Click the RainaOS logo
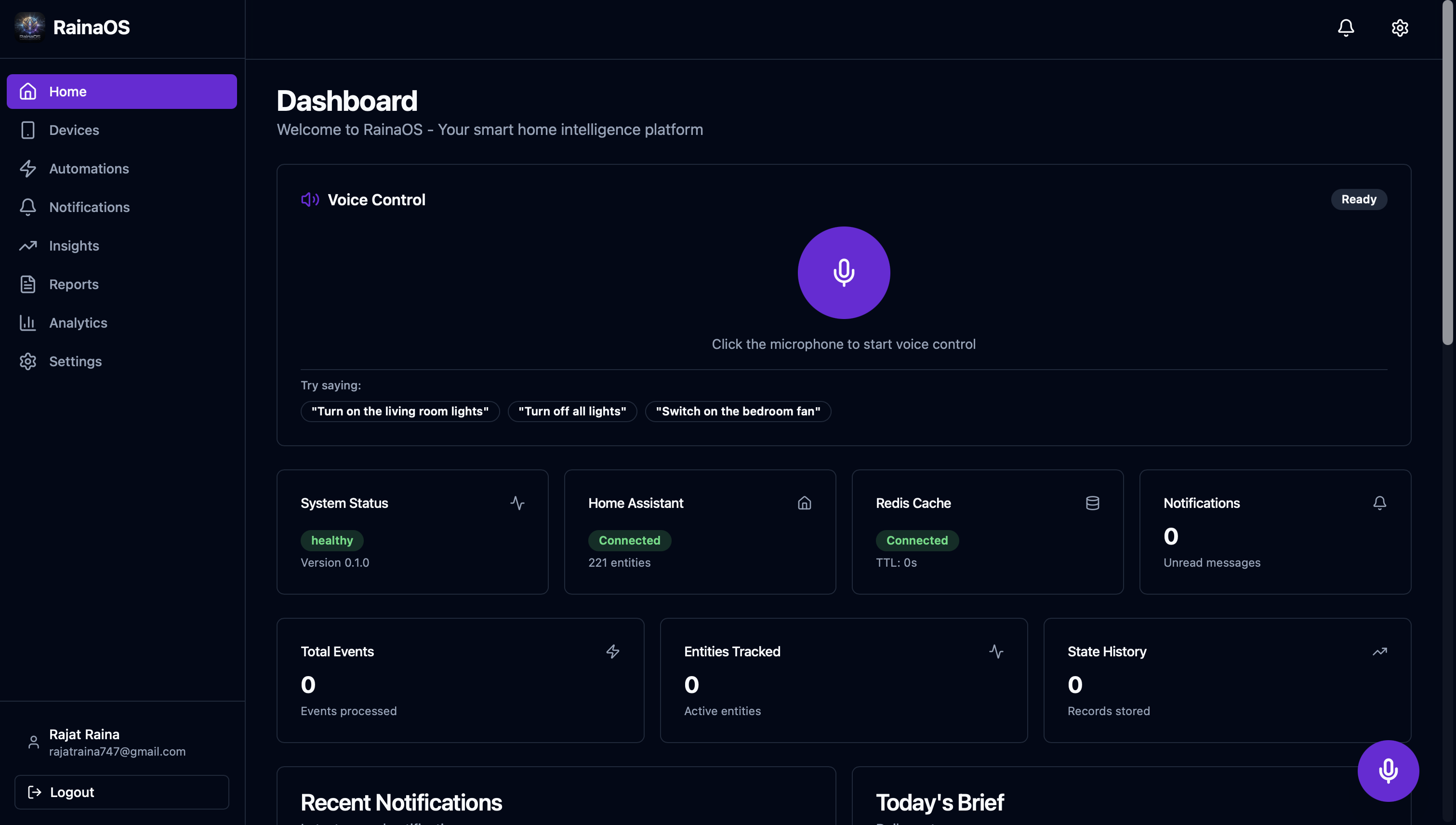The width and height of the screenshot is (1456, 825). (x=29, y=26)
